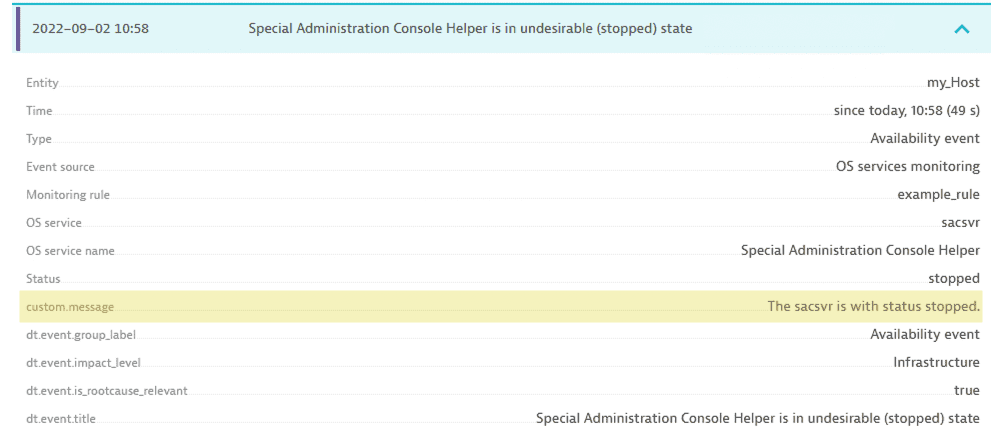Click the purple severity bar on the header
This screenshot has width=991, height=440.
pyautogui.click(x=17, y=29)
